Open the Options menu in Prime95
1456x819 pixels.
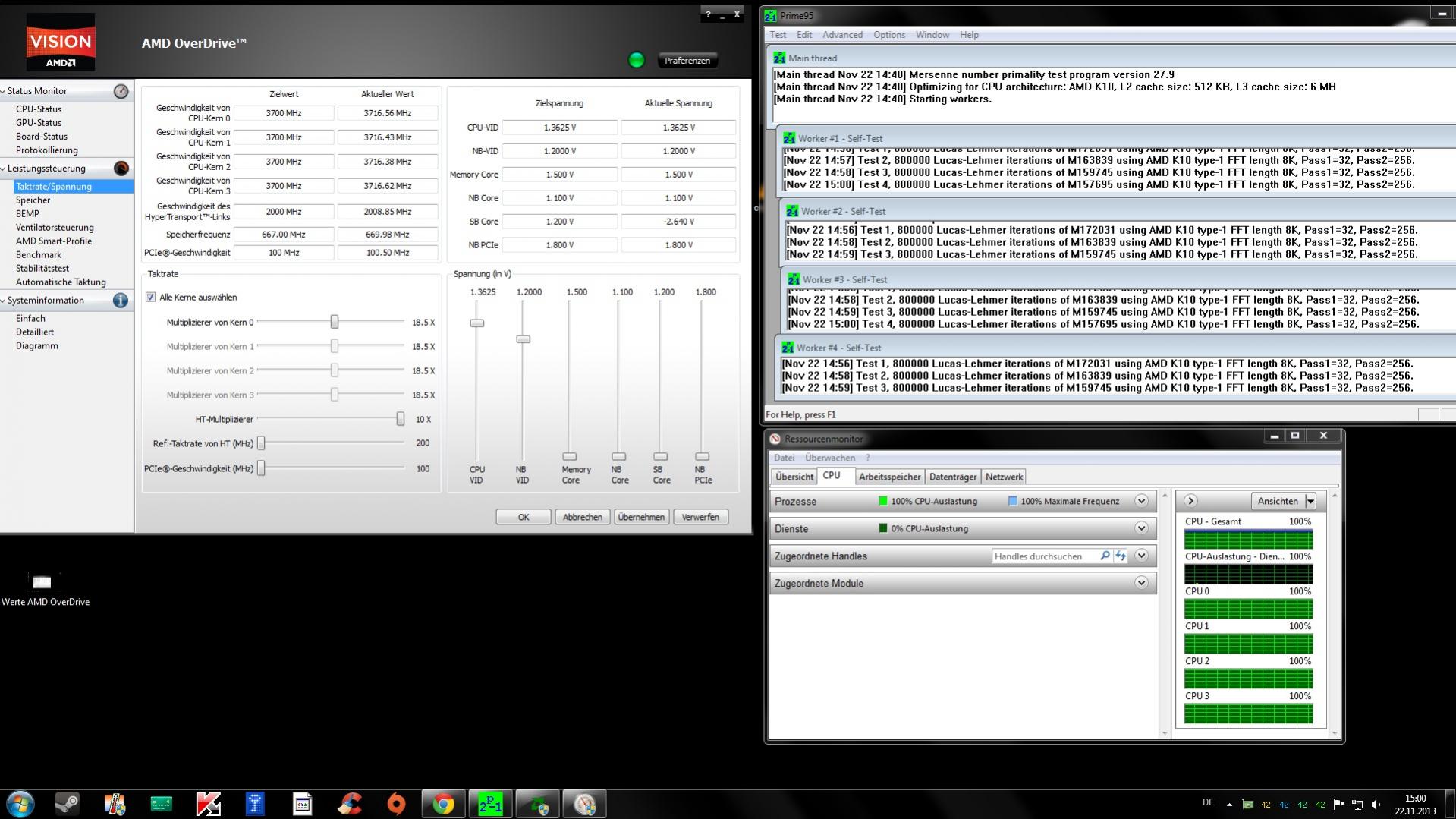click(889, 35)
